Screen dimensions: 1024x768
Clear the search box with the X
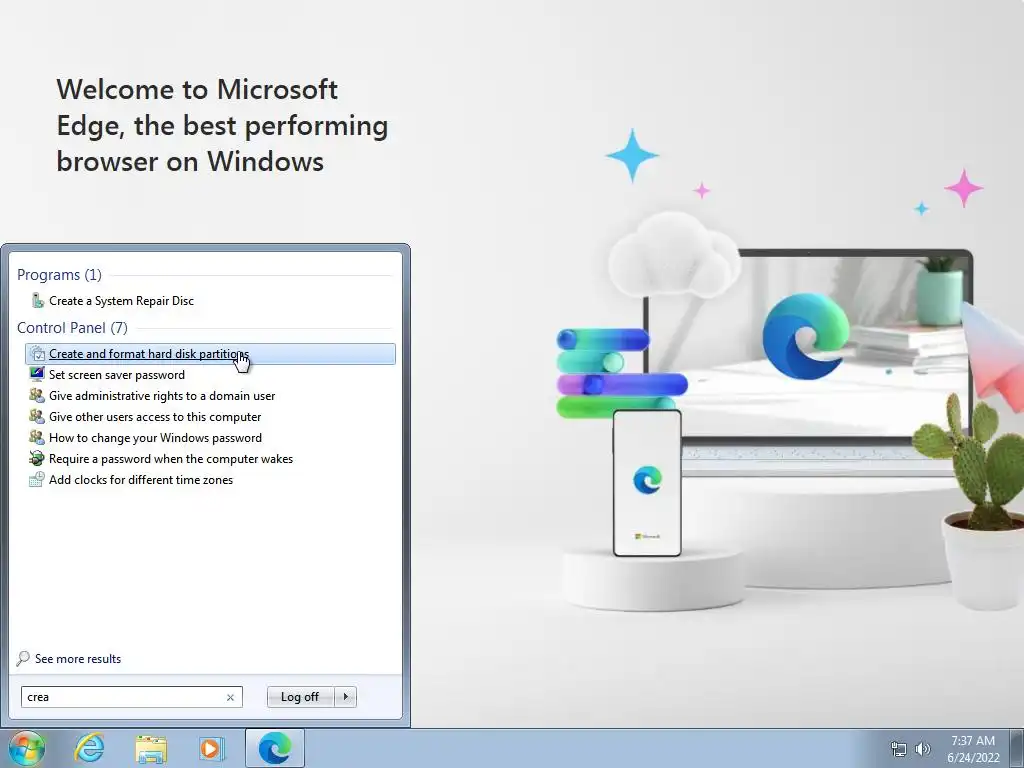(x=230, y=697)
